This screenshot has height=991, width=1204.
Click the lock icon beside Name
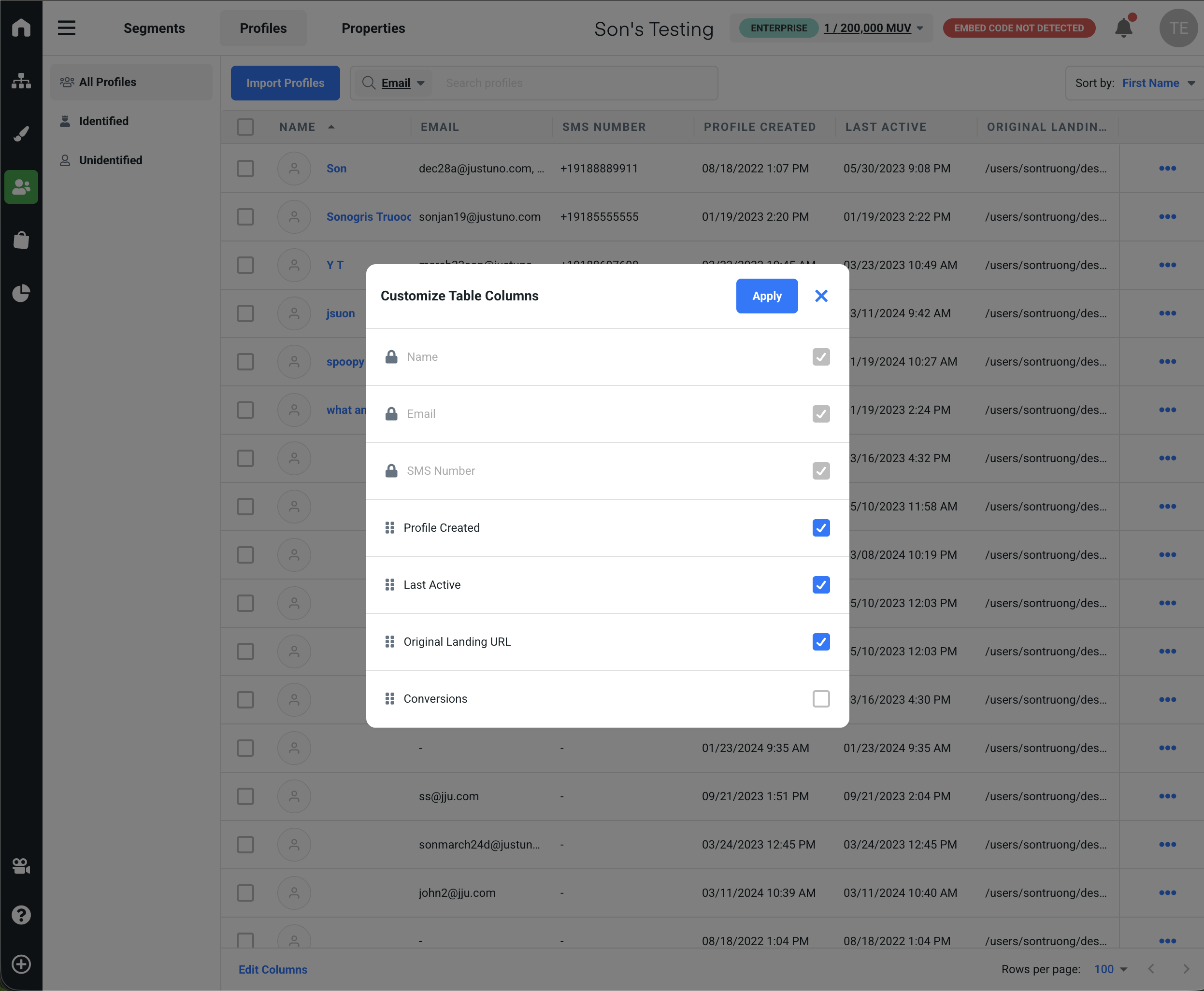[x=391, y=357]
